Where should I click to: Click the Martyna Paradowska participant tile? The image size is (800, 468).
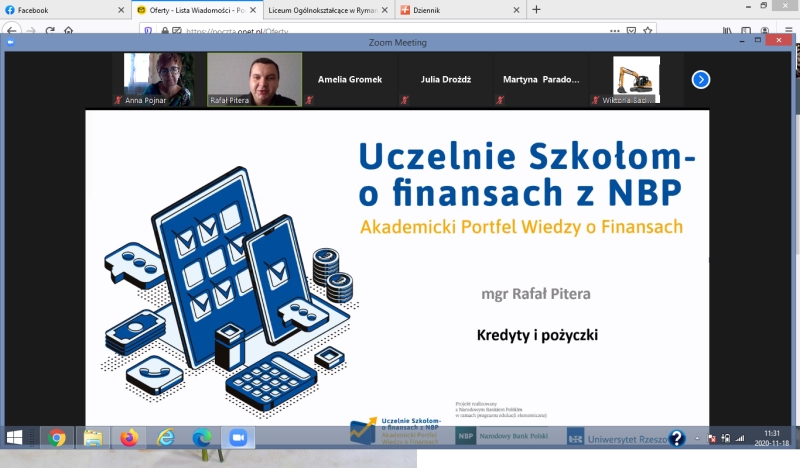[x=540, y=80]
